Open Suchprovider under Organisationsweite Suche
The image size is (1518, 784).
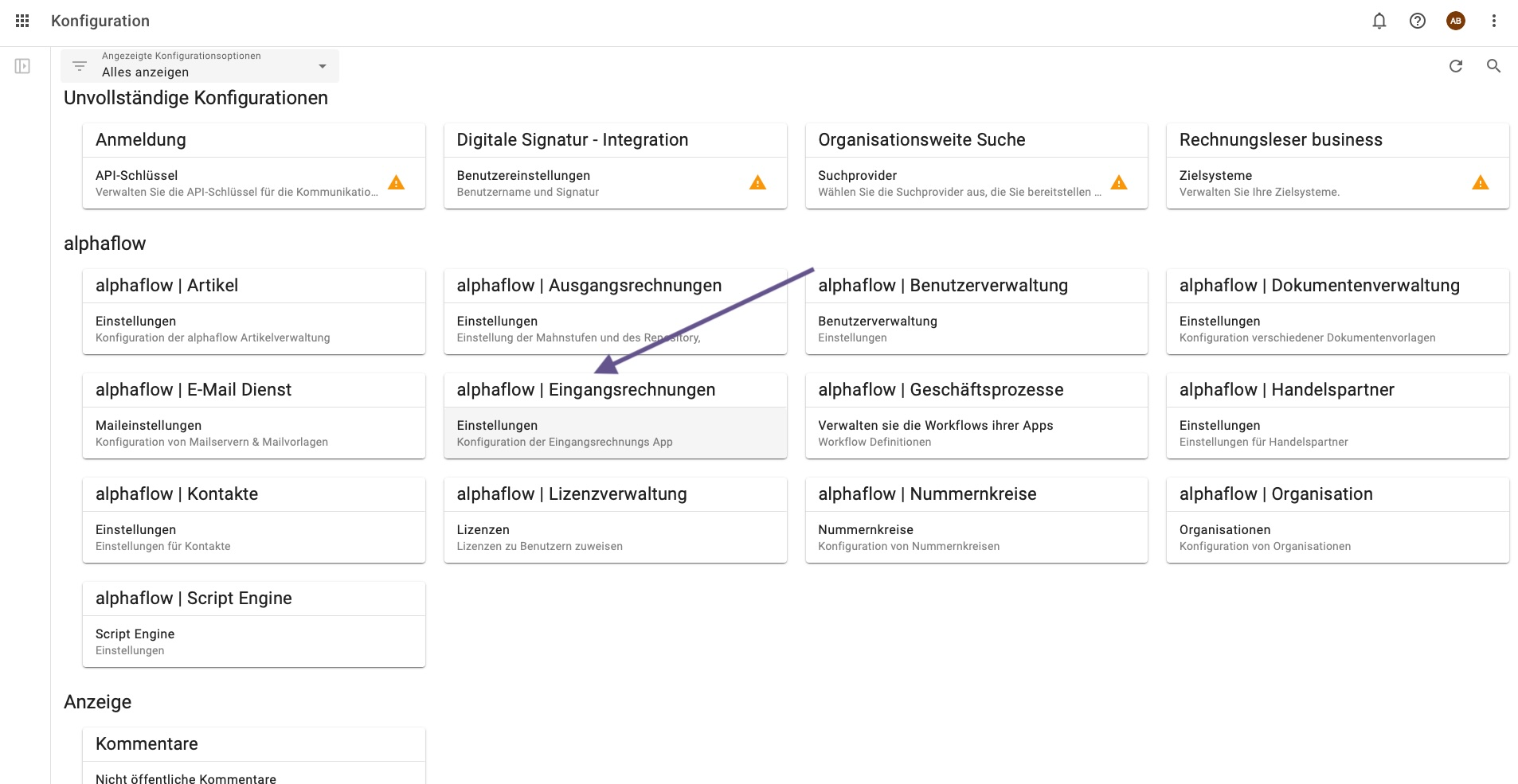pos(956,183)
